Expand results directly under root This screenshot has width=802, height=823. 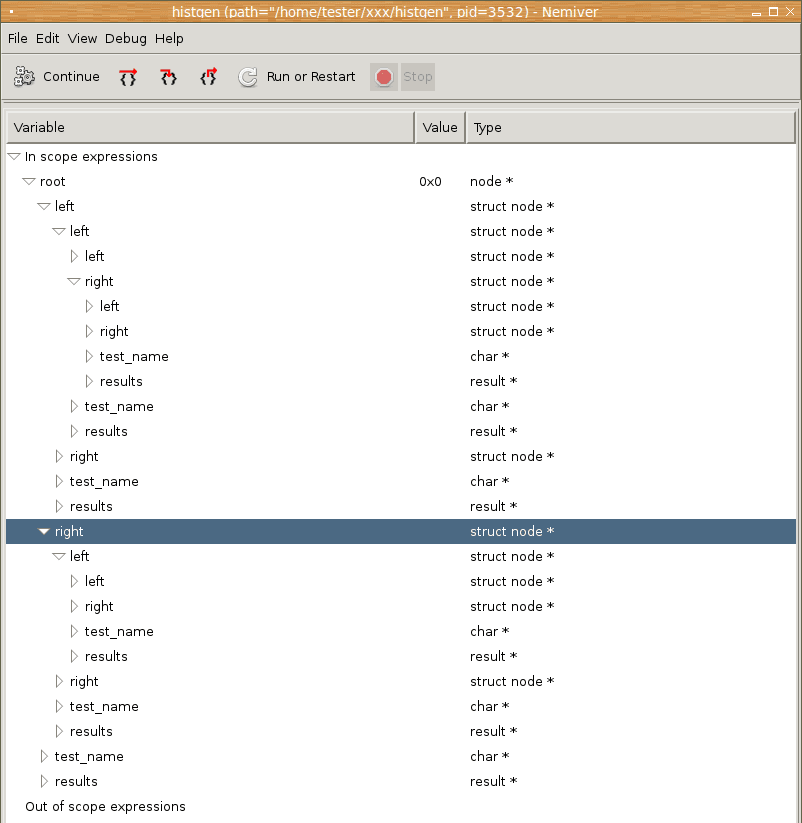[x=44, y=782]
